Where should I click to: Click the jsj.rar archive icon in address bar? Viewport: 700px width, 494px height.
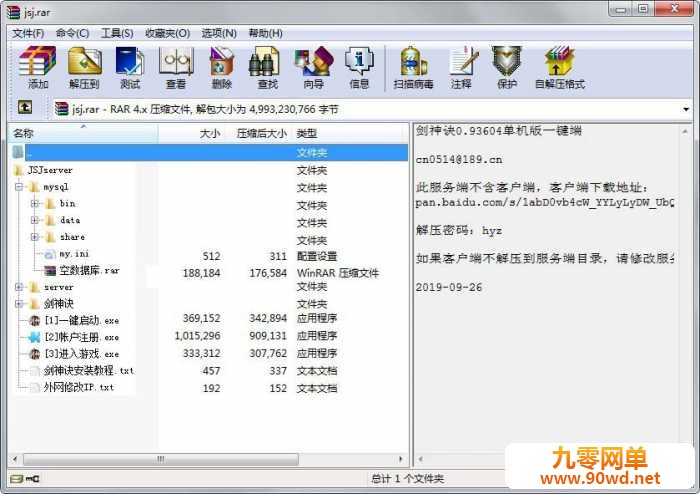click(x=61, y=108)
